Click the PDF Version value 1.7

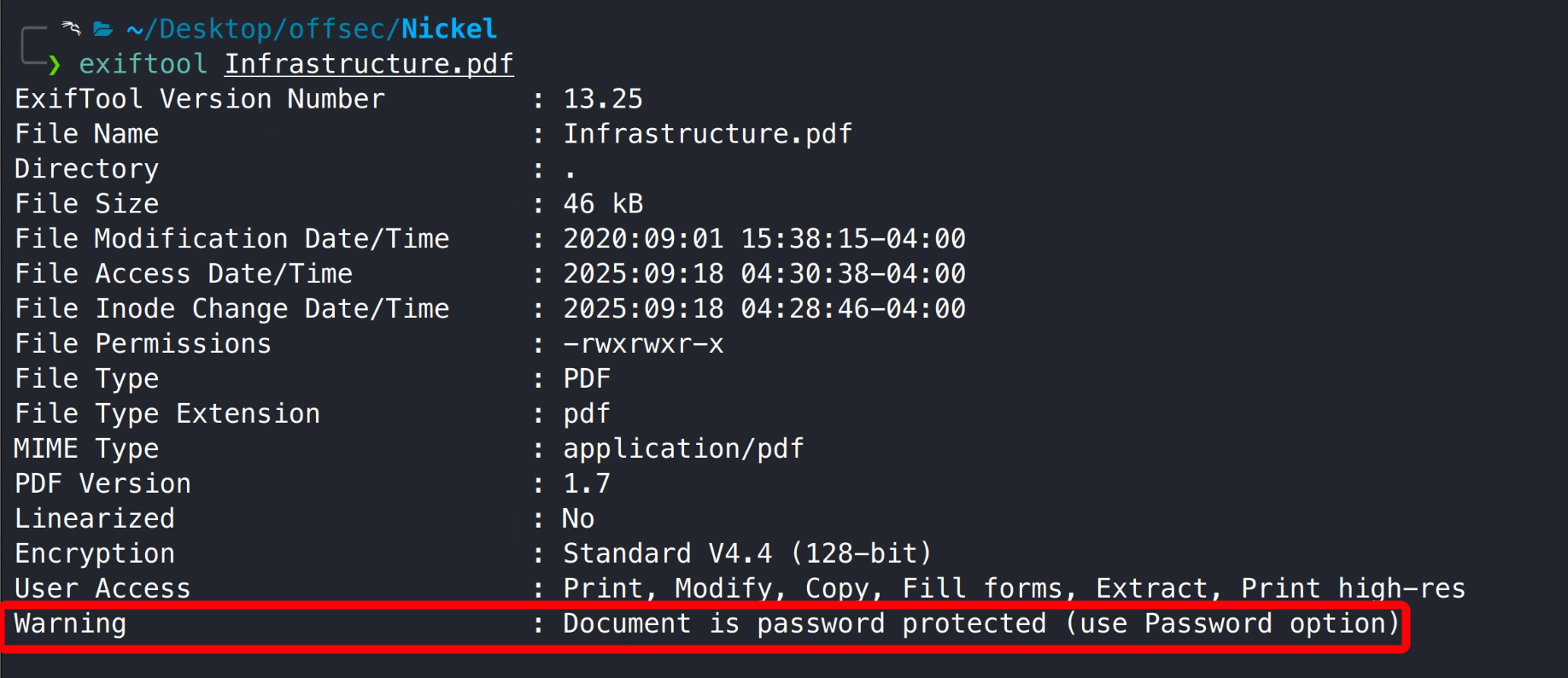click(x=587, y=484)
